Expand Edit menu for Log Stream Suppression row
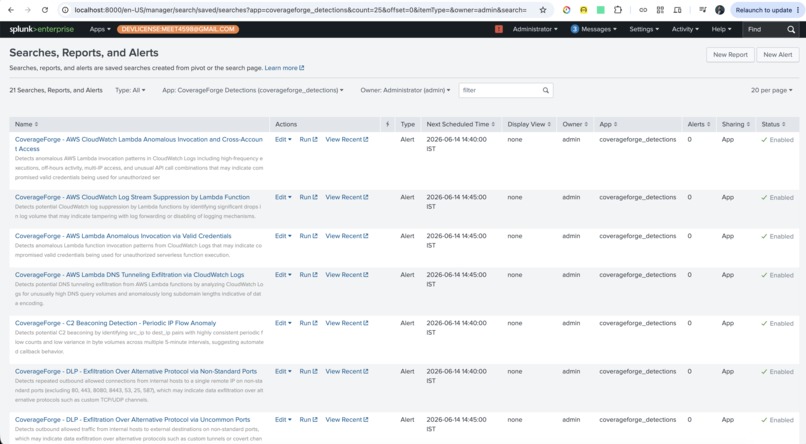This screenshot has width=806, height=444. pos(283,197)
